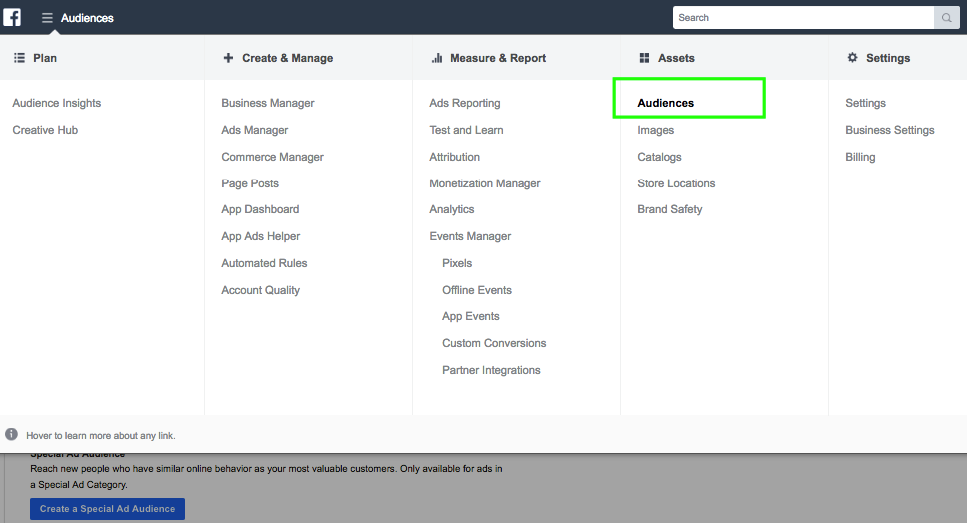Open Offline Events
Screen dimensions: 967x523
(477, 290)
